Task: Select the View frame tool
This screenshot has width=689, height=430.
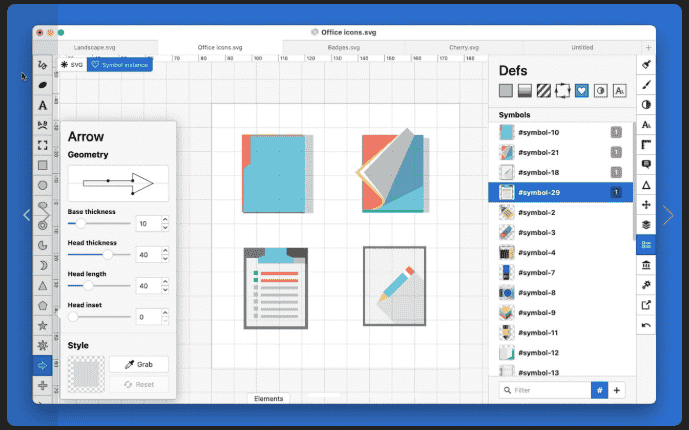Action: coord(42,145)
